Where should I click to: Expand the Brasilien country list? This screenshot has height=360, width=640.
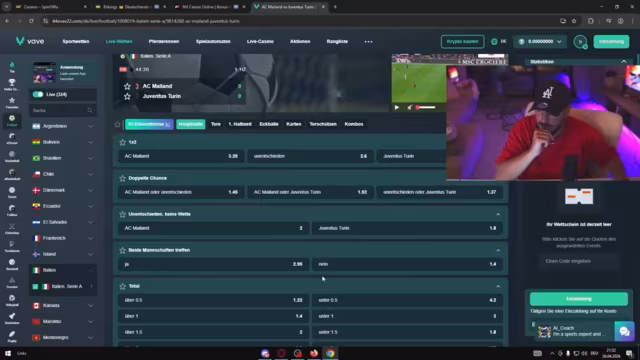coord(90,158)
